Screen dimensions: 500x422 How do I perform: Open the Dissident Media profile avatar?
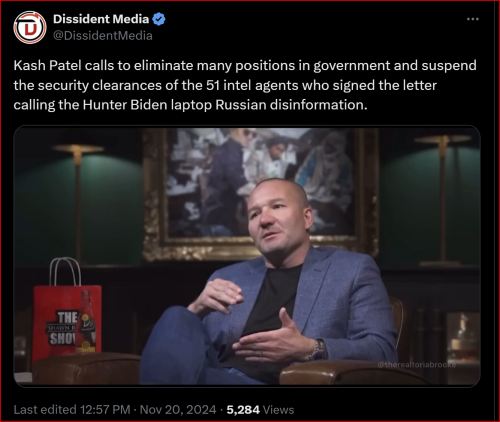30,28
